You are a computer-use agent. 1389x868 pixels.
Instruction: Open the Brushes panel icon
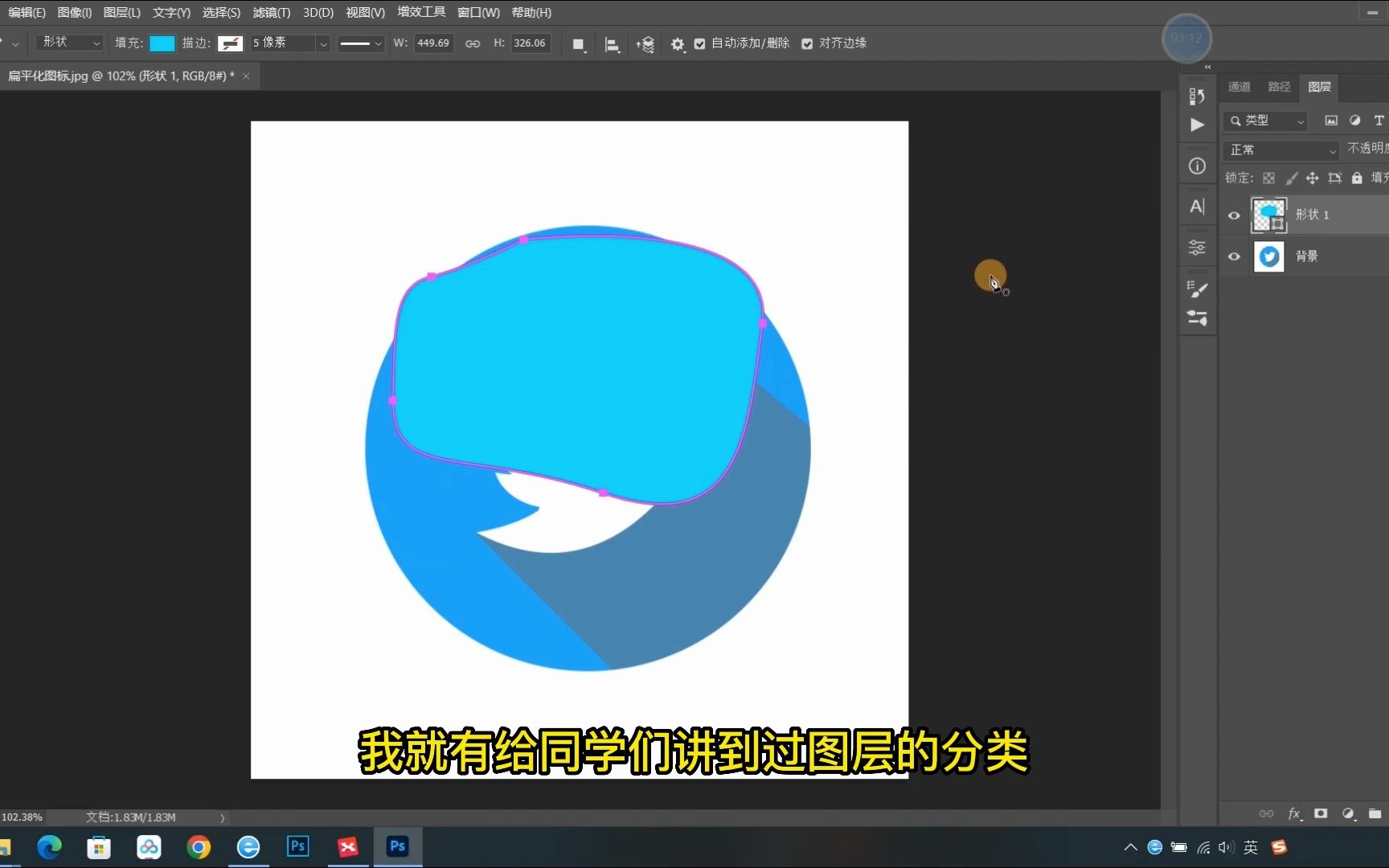pos(1197,317)
